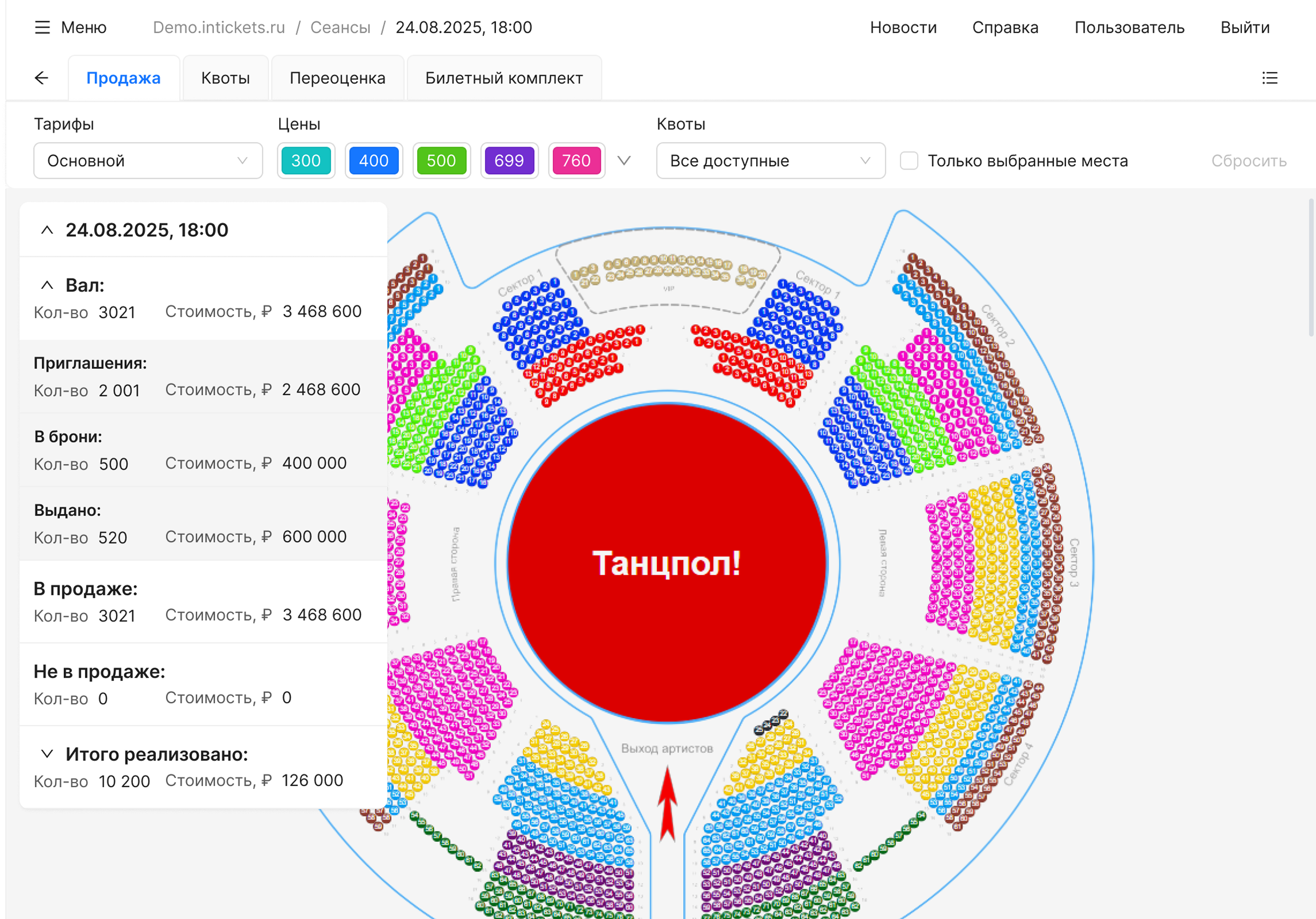Expand the Итого реализовано section

click(47, 754)
